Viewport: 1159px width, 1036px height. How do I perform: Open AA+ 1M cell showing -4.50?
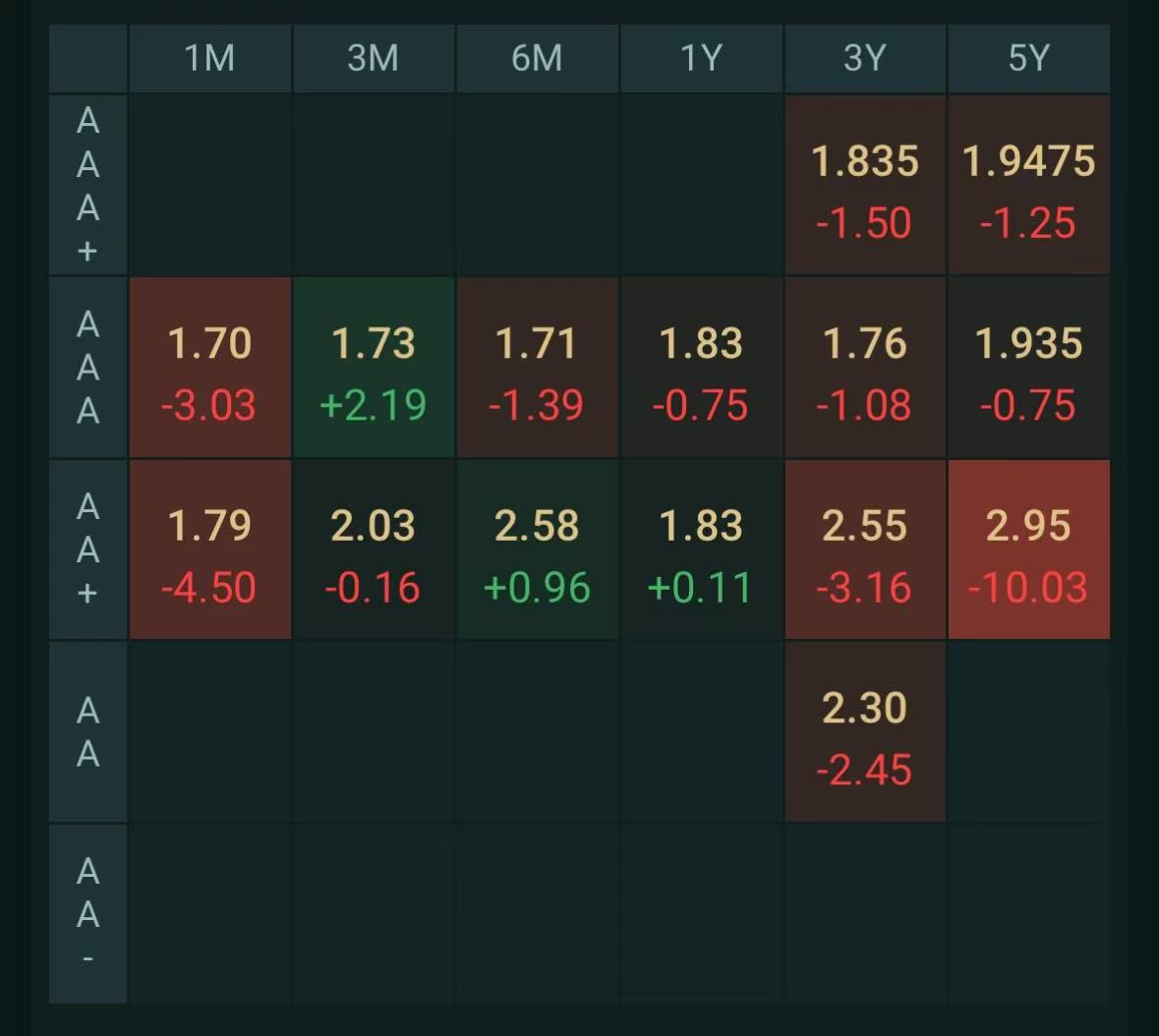(x=210, y=549)
